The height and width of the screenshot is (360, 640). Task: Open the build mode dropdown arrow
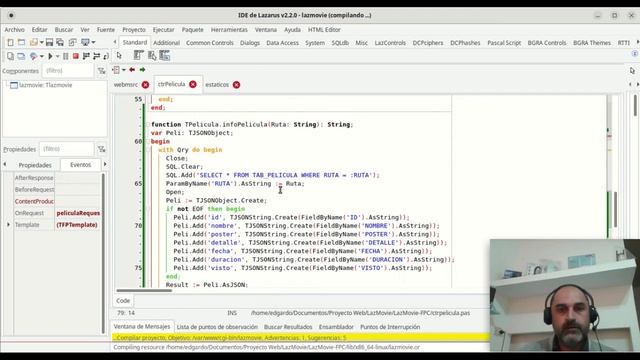[42, 56]
